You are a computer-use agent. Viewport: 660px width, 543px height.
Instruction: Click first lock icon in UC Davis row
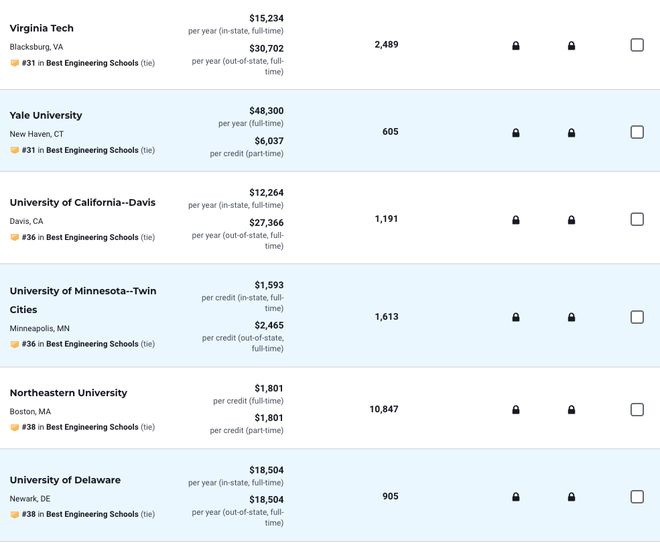pos(516,220)
